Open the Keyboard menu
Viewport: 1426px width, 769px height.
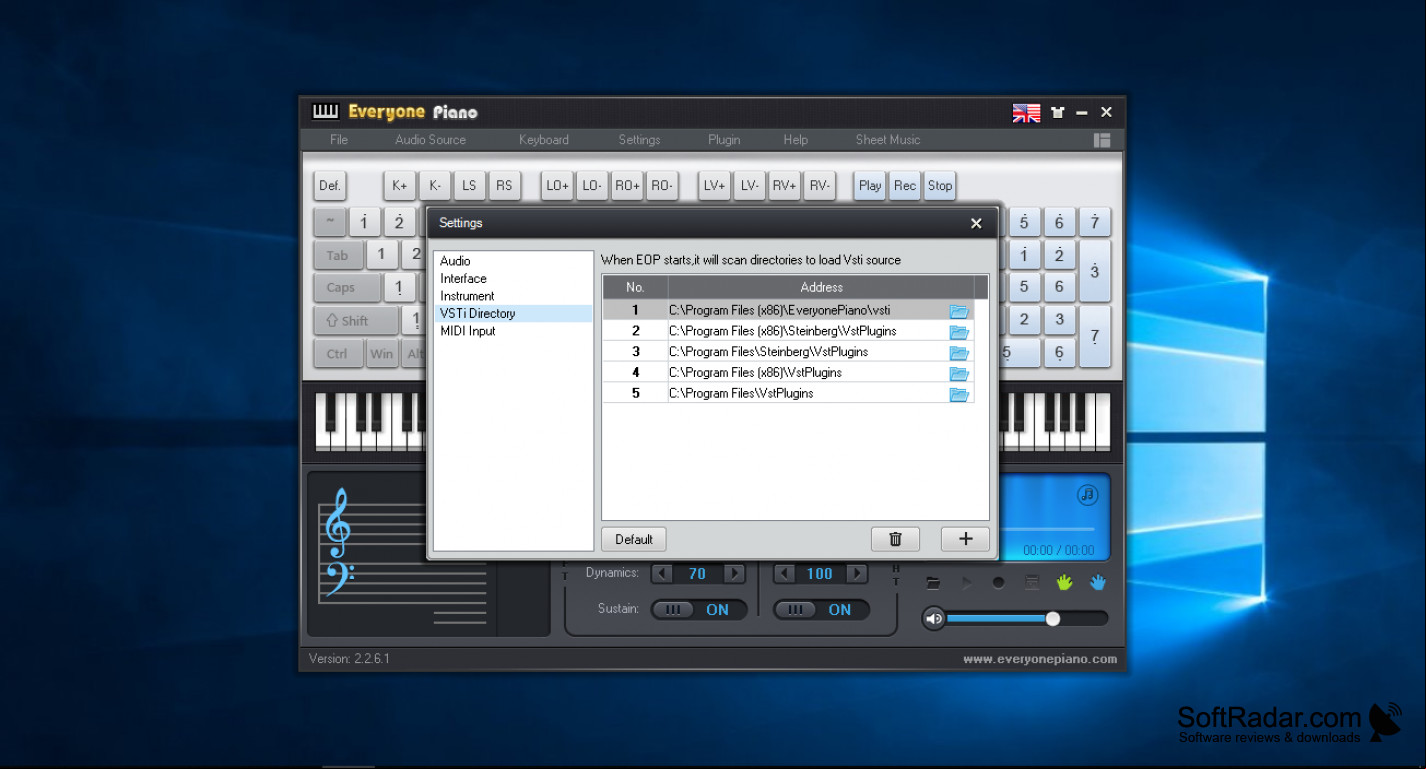pyautogui.click(x=544, y=140)
